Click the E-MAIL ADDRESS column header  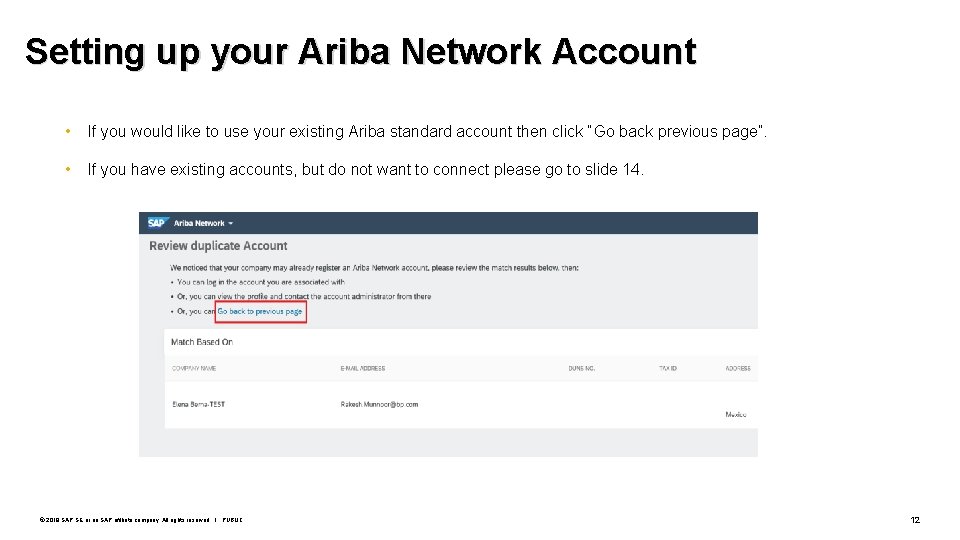362,369
